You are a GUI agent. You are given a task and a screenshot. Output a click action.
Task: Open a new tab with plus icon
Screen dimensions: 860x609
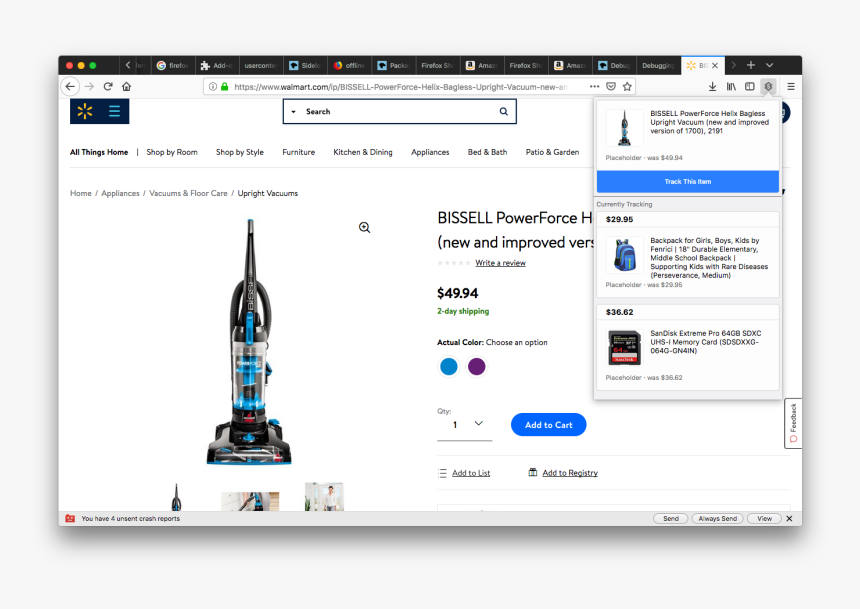(x=751, y=65)
